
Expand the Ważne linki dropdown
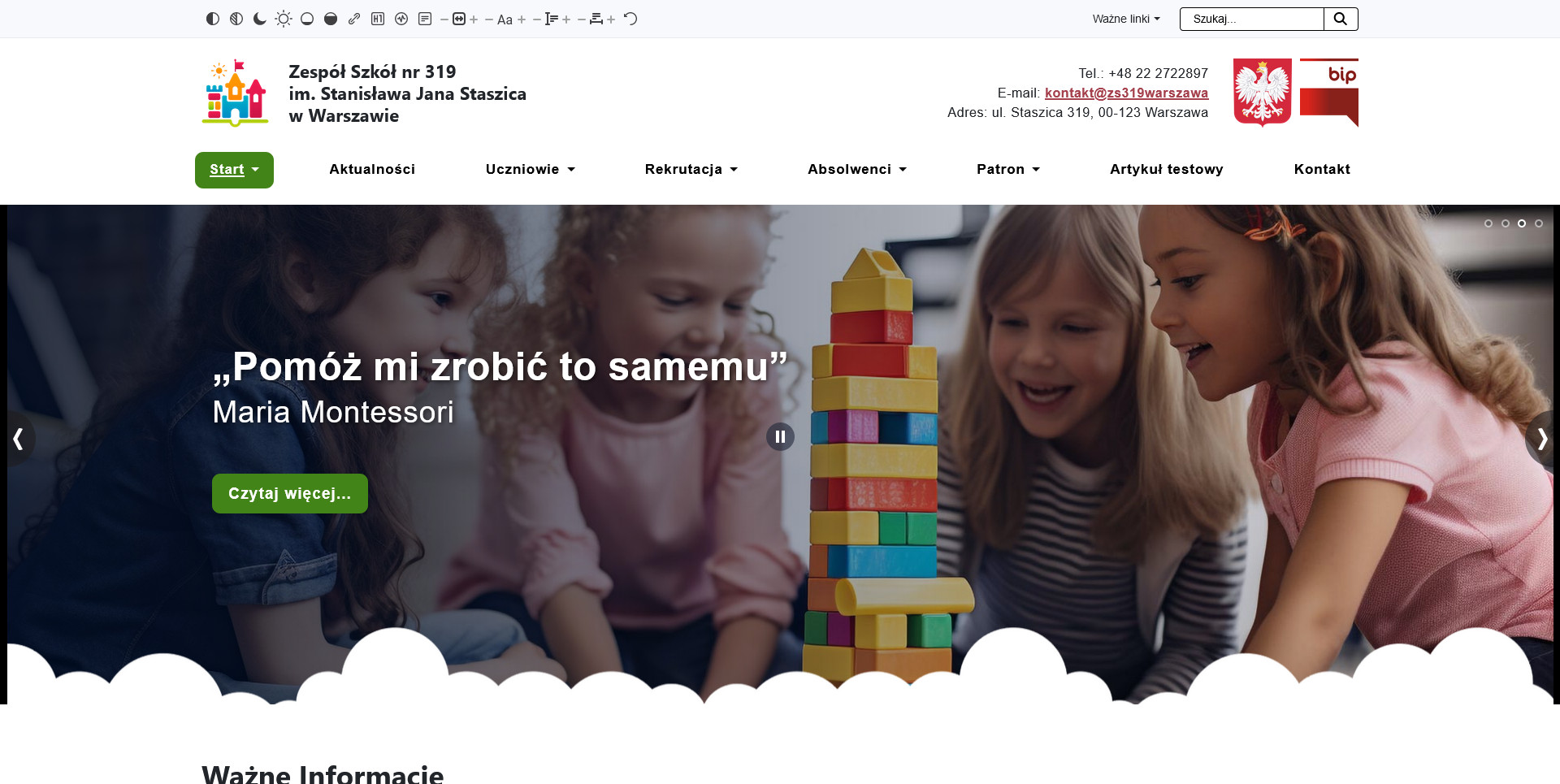tap(1126, 19)
